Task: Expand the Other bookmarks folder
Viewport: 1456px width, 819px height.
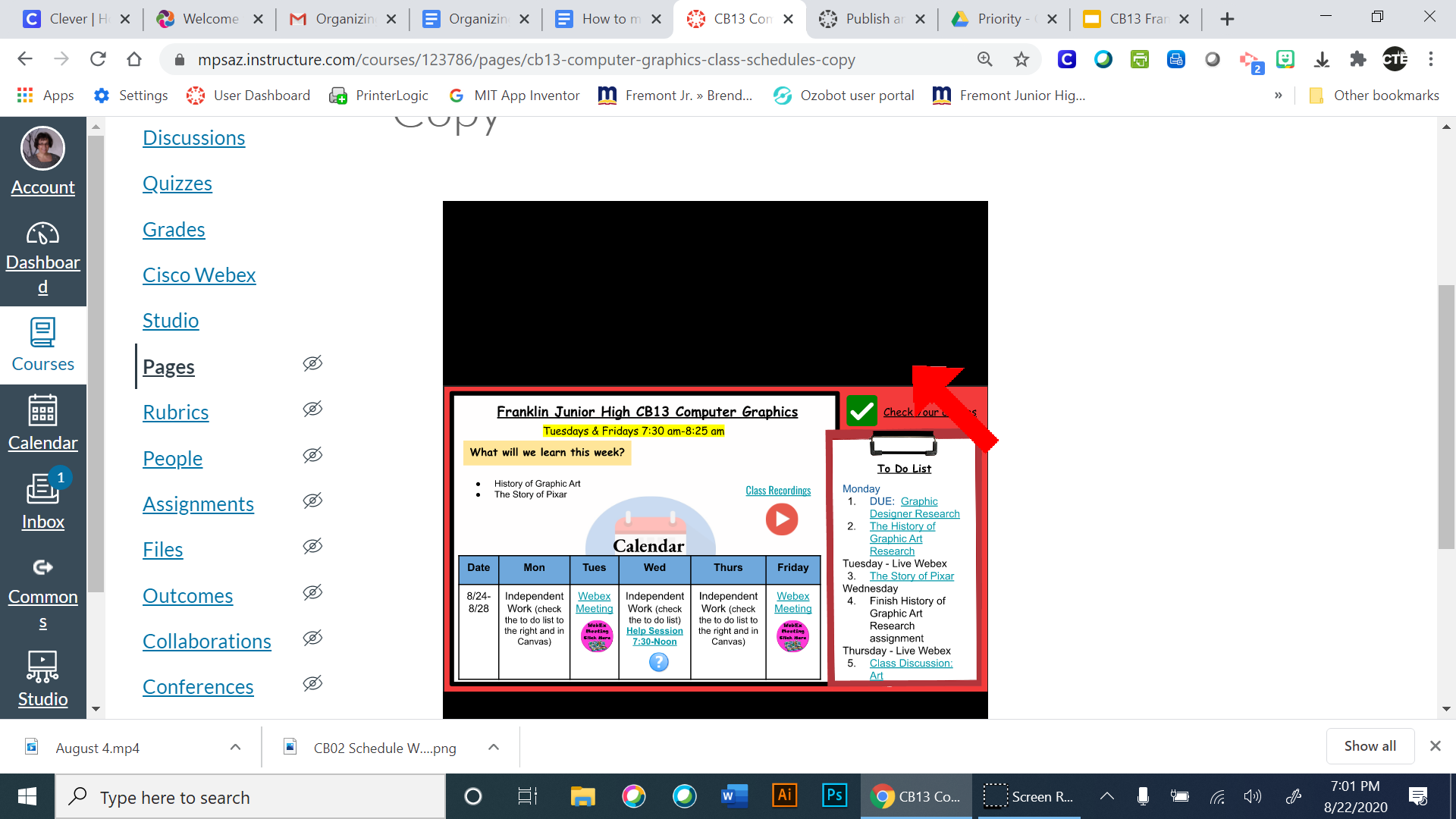Action: click(x=1373, y=95)
